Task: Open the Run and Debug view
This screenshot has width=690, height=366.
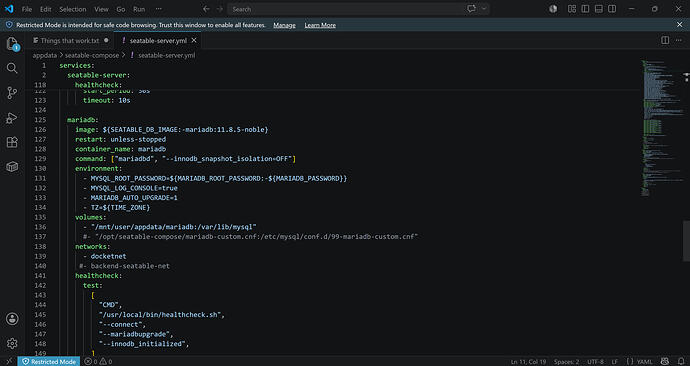Action: [12, 117]
